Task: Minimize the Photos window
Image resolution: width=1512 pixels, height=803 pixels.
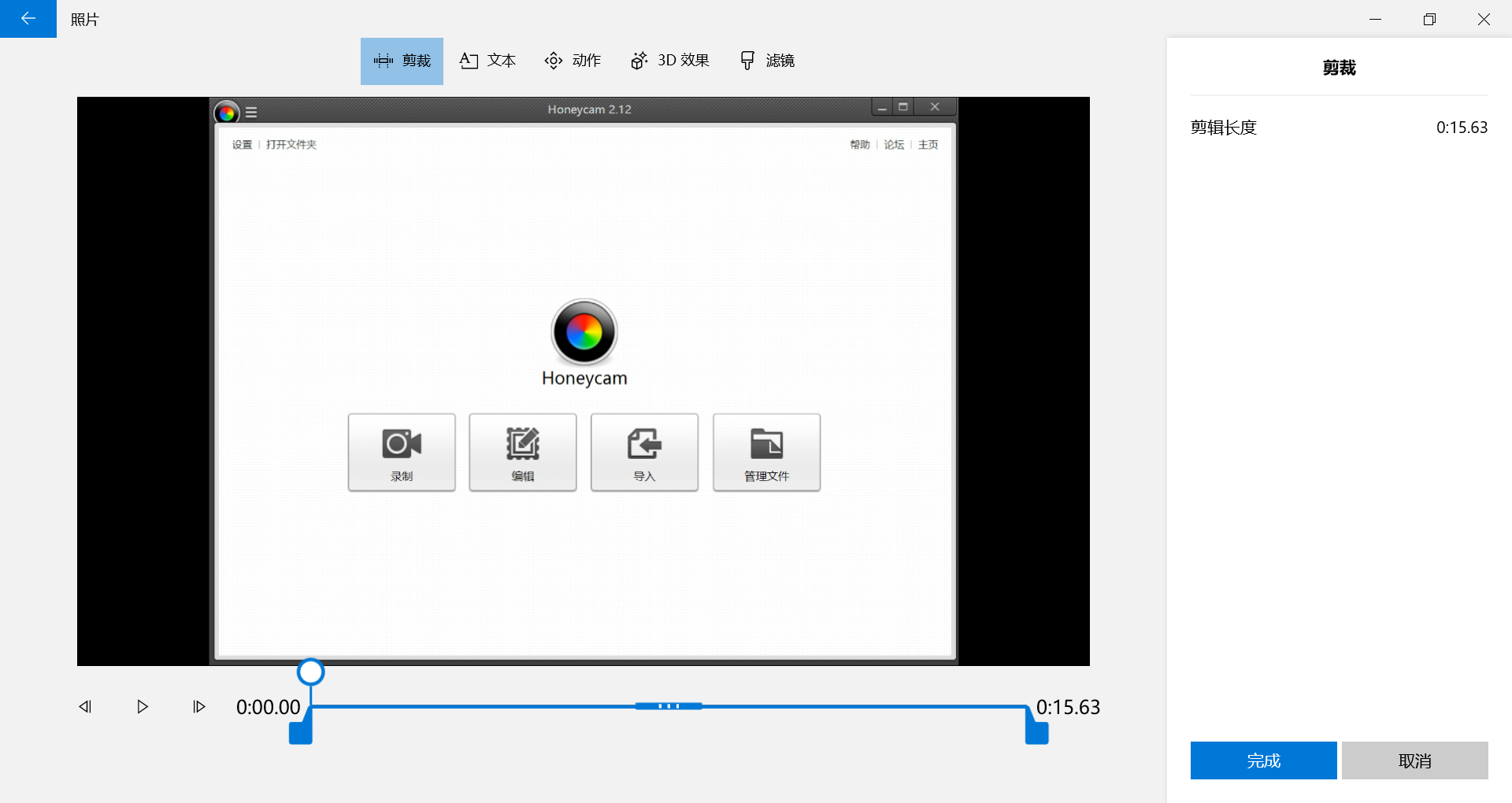Action: [x=1376, y=19]
